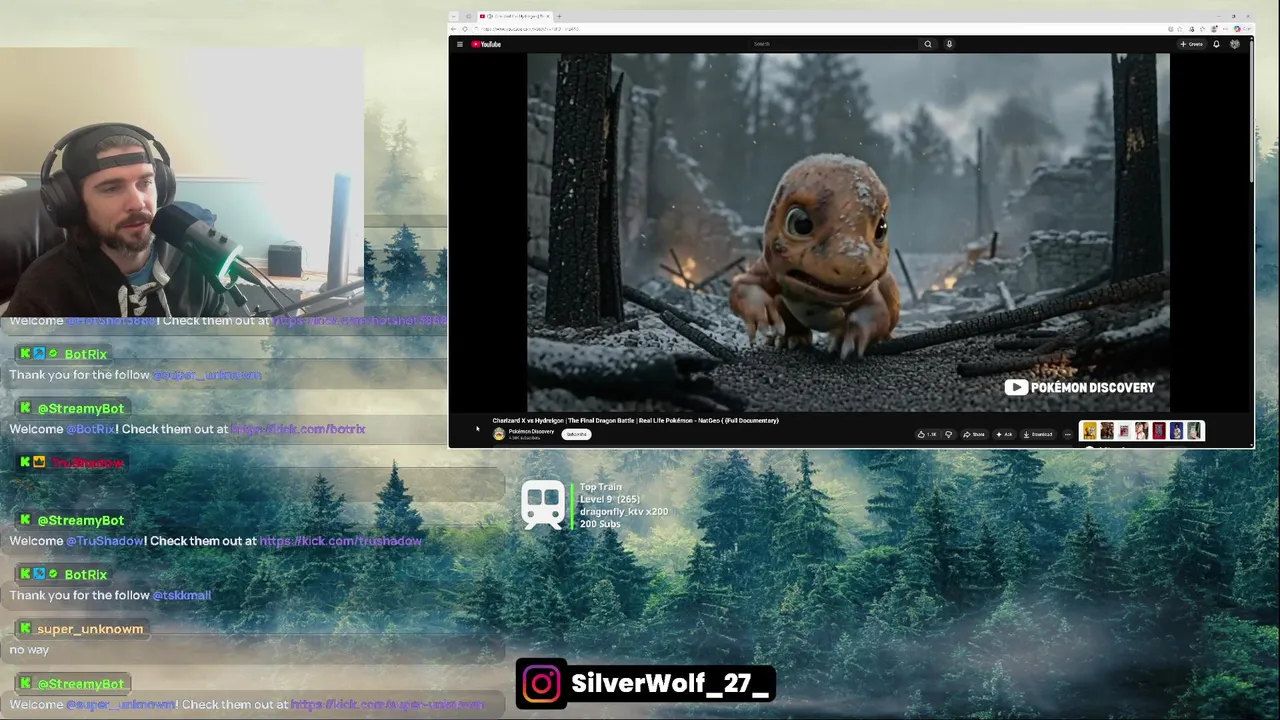Click the video player to pause
Screen dimensions: 1280x720
click(848, 232)
